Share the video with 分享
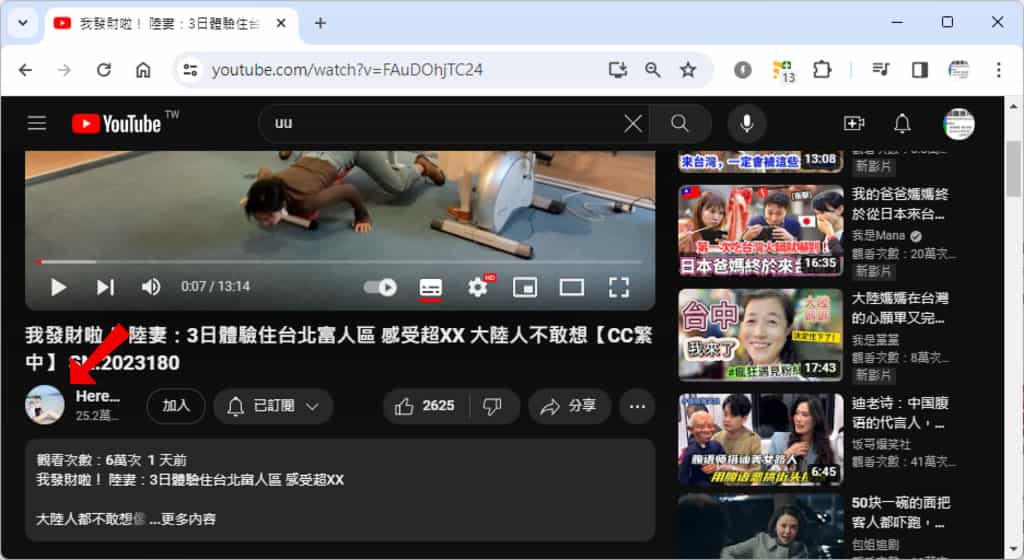Image resolution: width=1024 pixels, height=560 pixels. point(569,406)
